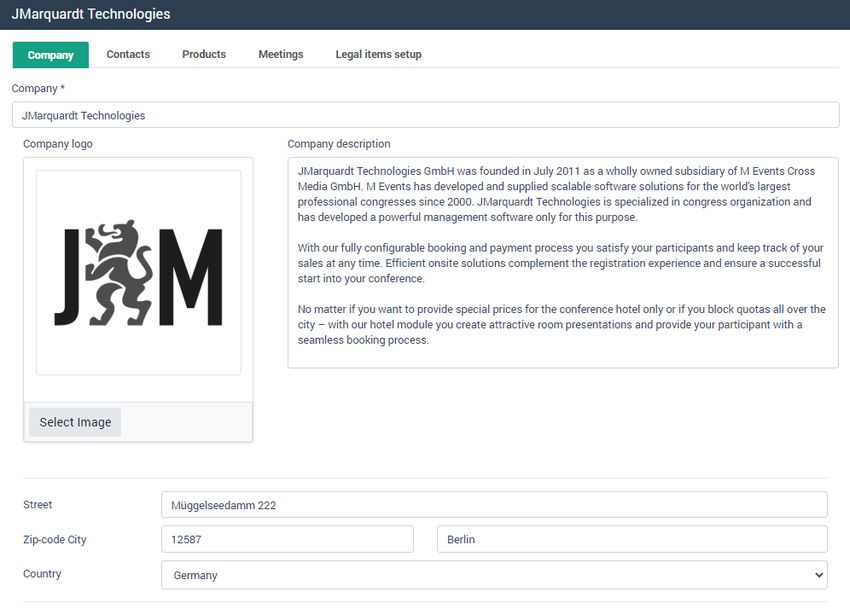
Task: Focus the Company name input field
Action: (426, 115)
